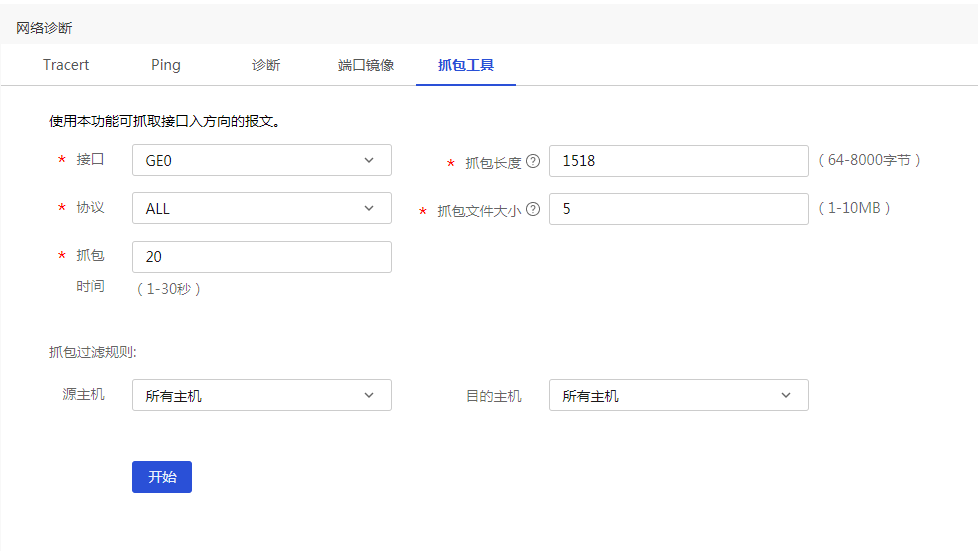978x551 pixels.
Task: Click the 网络诊断 page title
Action: [44, 28]
